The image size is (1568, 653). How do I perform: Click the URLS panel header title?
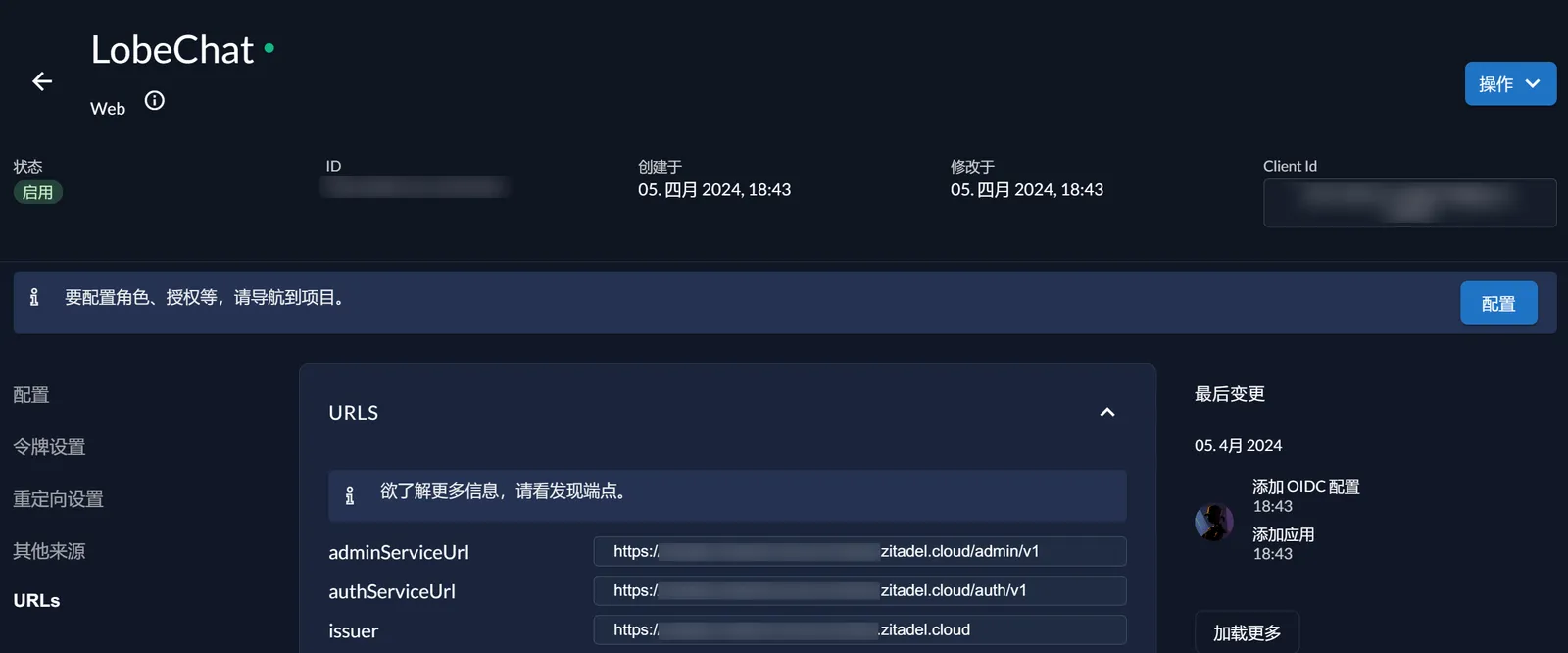(x=354, y=413)
